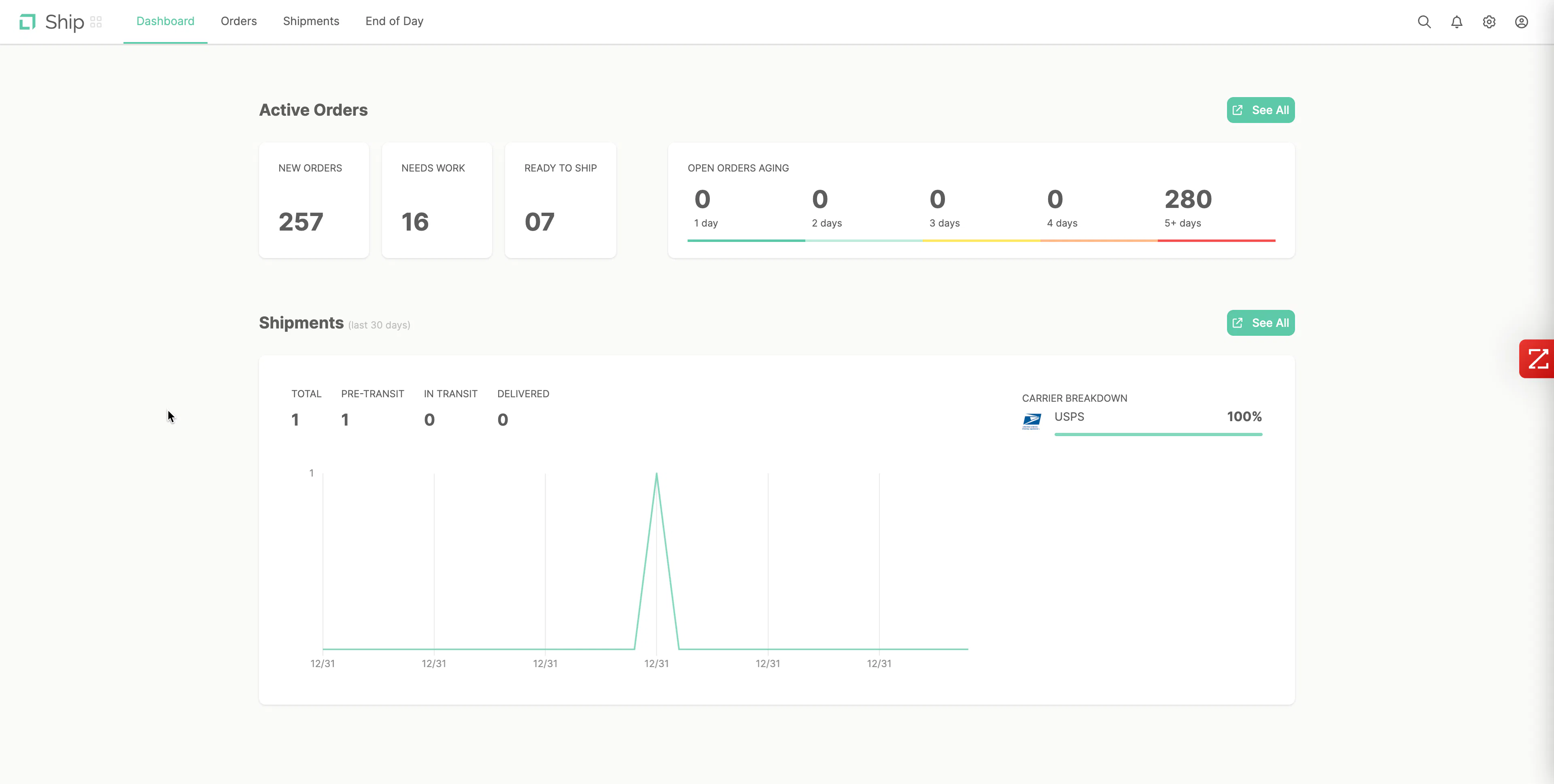Open the user account profile icon
Screen dimensions: 1554x784
[1522, 22]
